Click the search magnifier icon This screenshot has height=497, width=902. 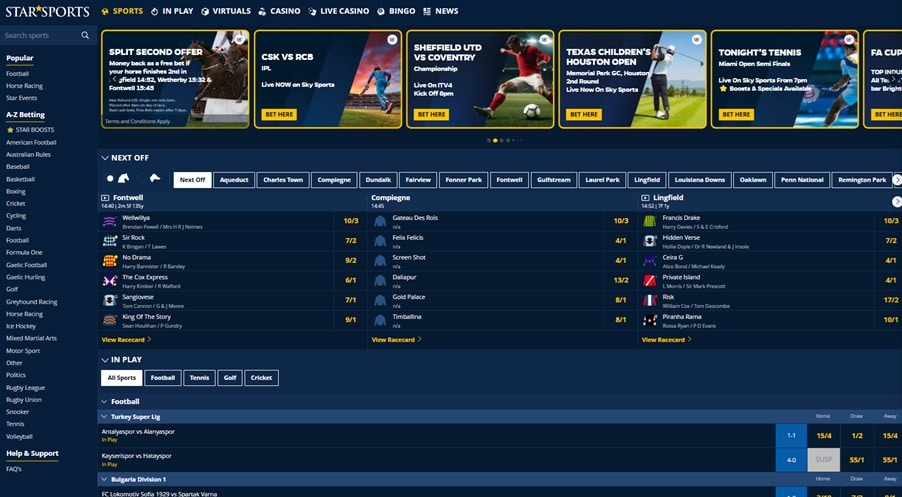(x=85, y=35)
